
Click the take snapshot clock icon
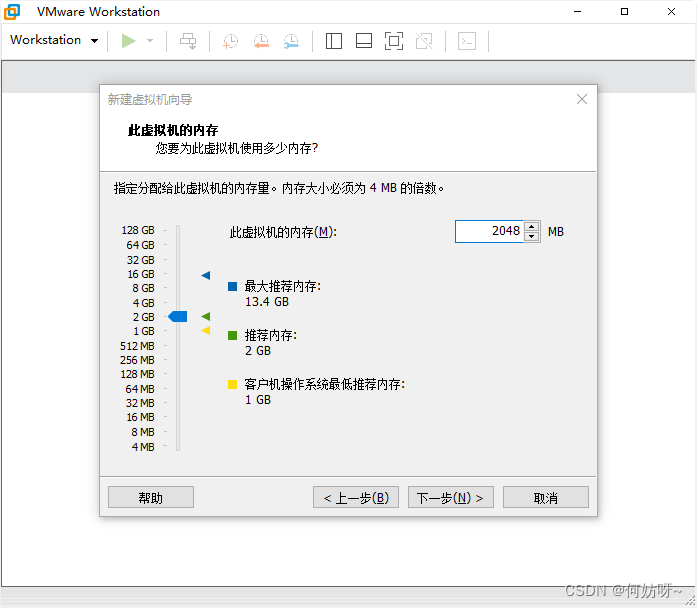pyautogui.click(x=230, y=41)
